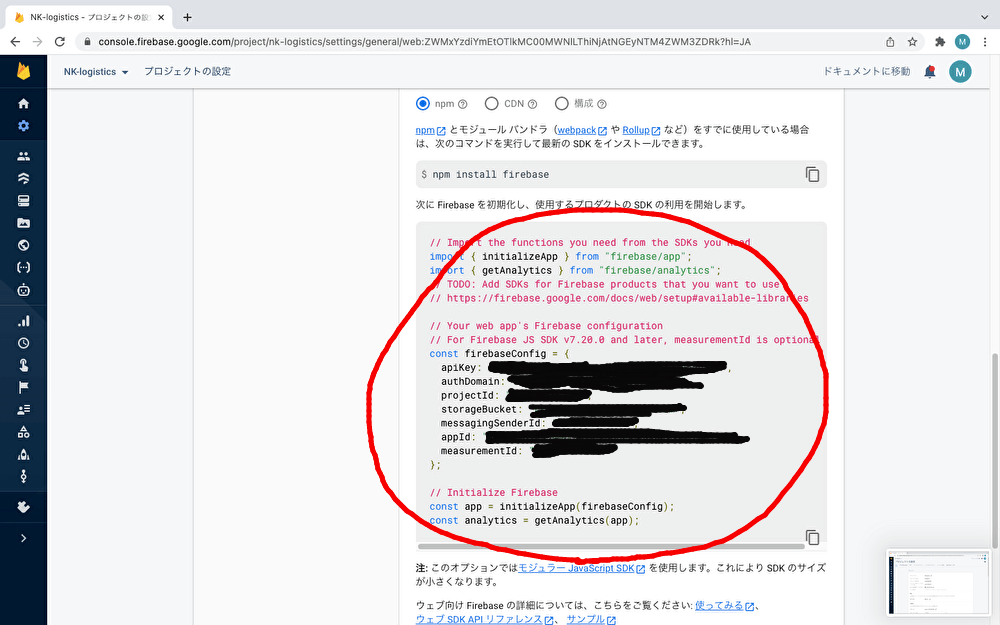This screenshot has height=625, width=1000.
Task: Expand the sidebar navigation chevron
Action: [x=24, y=538]
